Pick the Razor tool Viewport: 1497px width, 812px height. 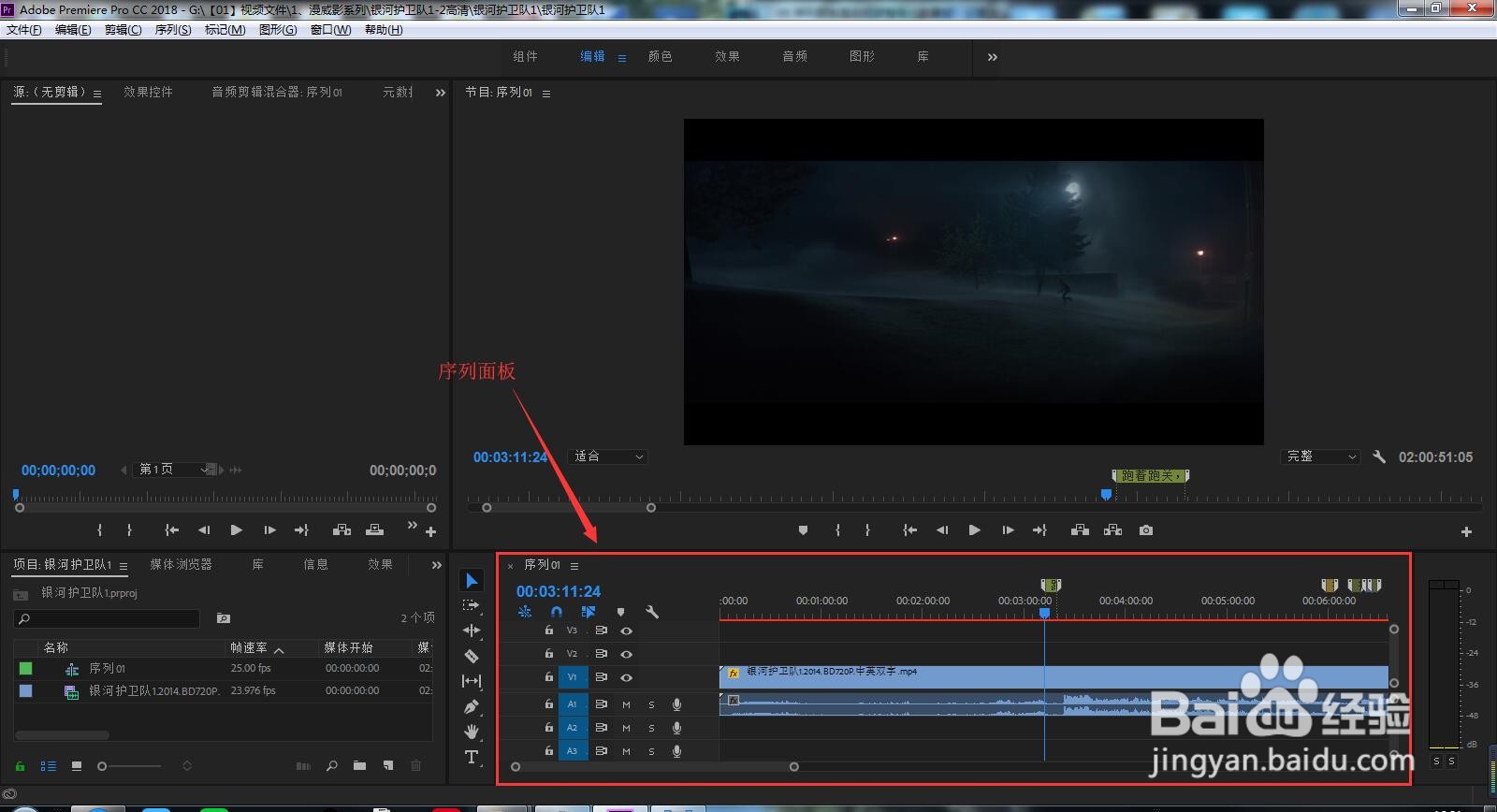click(472, 656)
